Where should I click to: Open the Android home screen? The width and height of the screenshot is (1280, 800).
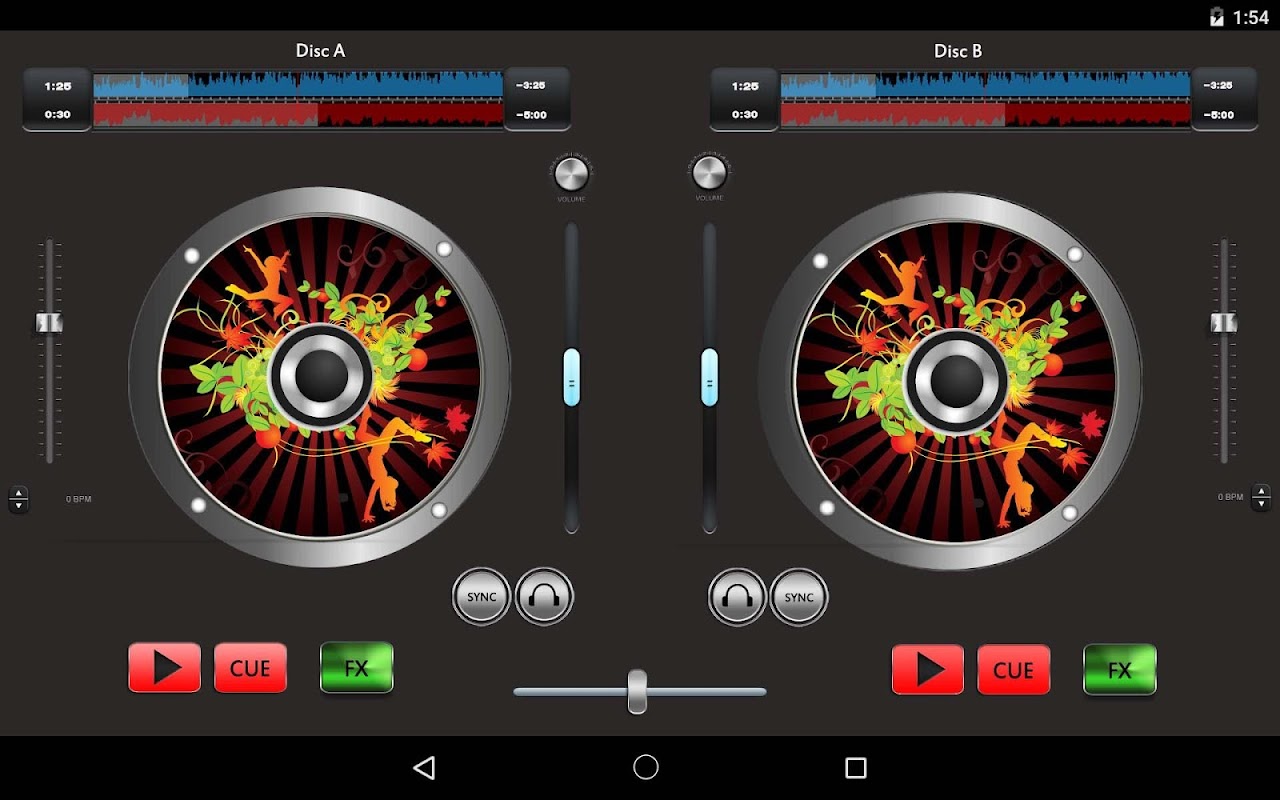click(x=646, y=767)
